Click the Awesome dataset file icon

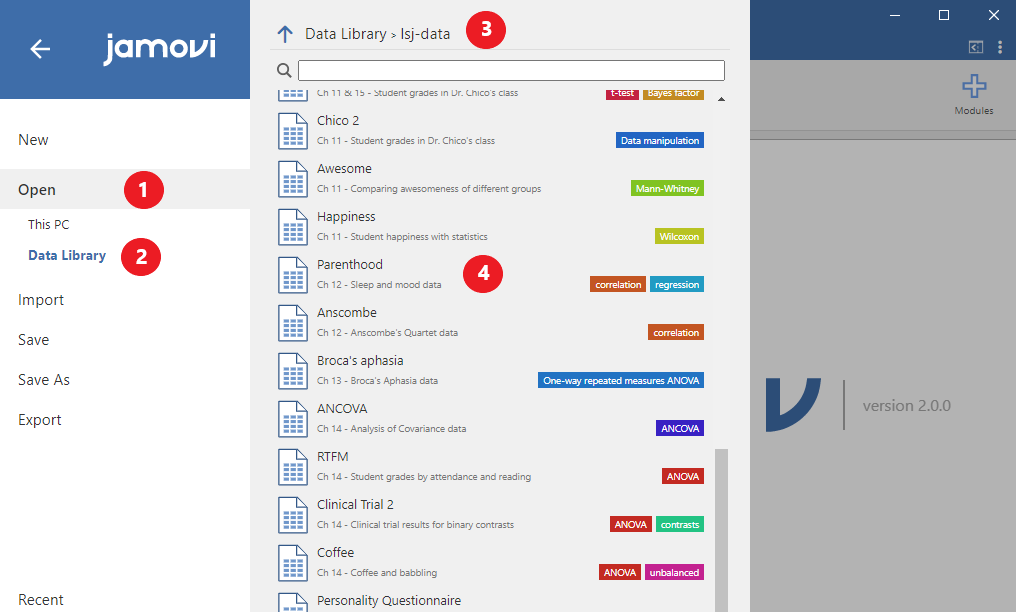[293, 179]
